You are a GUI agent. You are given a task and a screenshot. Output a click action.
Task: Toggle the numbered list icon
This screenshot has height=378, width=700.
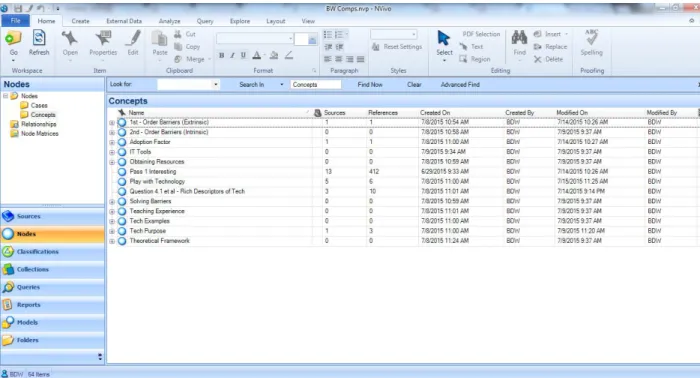click(x=339, y=34)
